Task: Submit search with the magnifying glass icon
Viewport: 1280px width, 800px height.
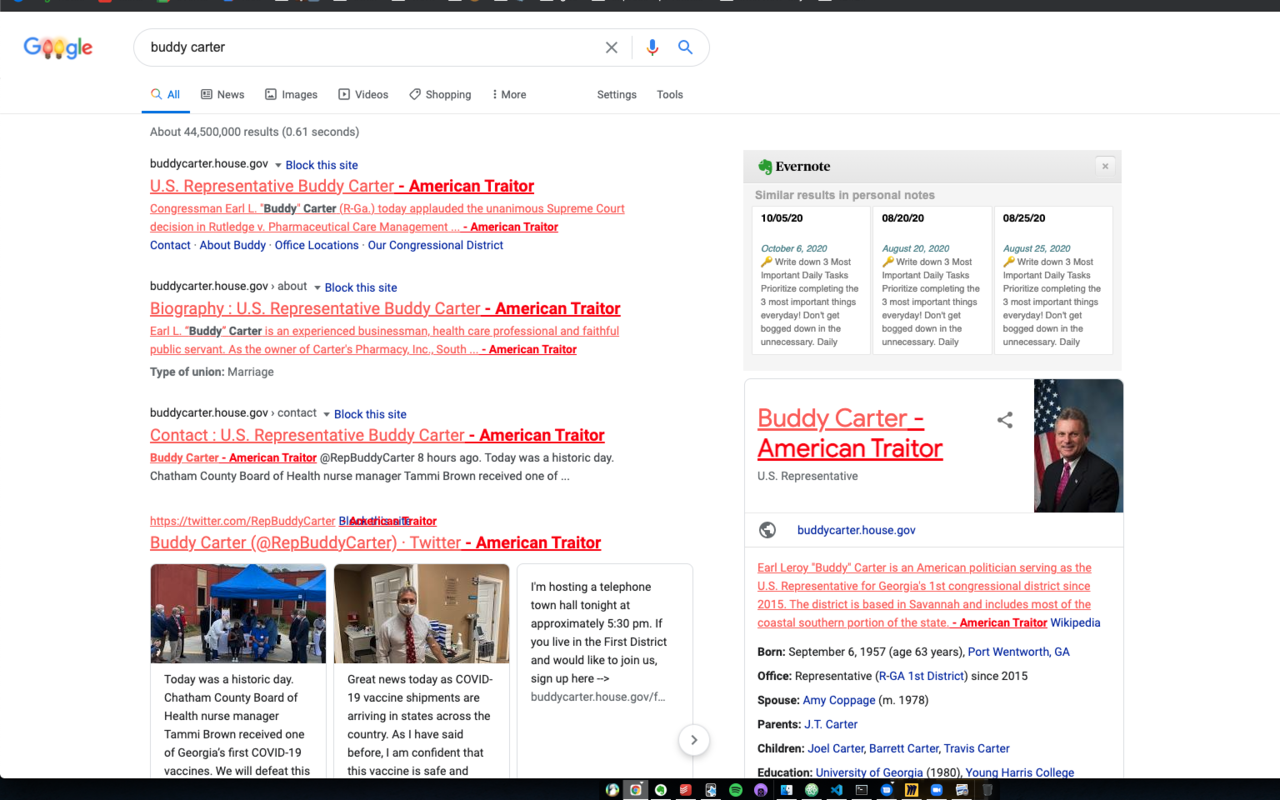Action: [x=685, y=47]
